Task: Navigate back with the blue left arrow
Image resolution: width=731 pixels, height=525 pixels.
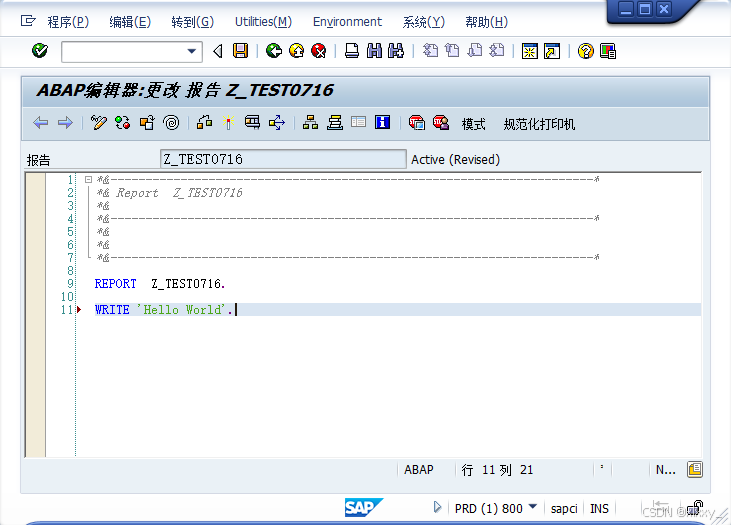Action: pos(41,123)
